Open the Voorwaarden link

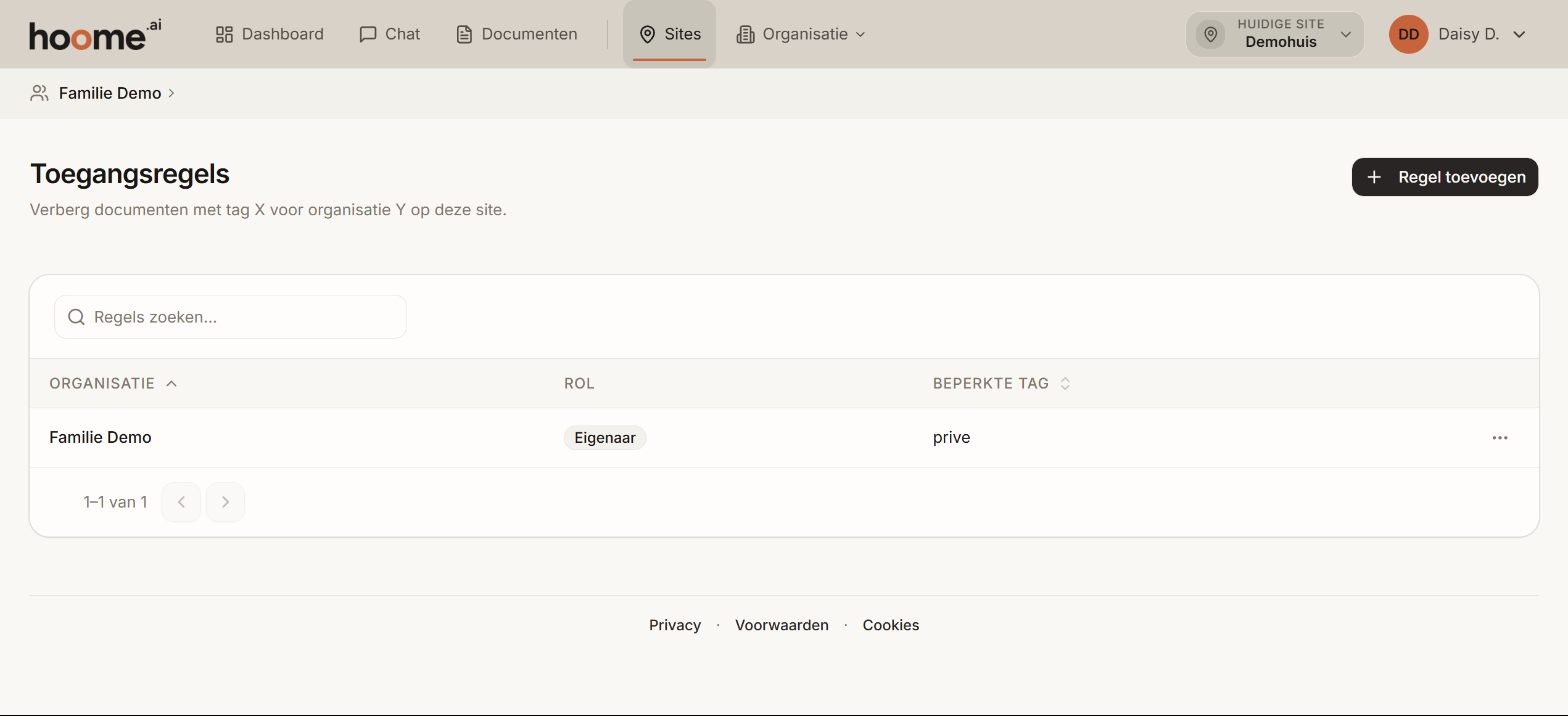tap(782, 625)
